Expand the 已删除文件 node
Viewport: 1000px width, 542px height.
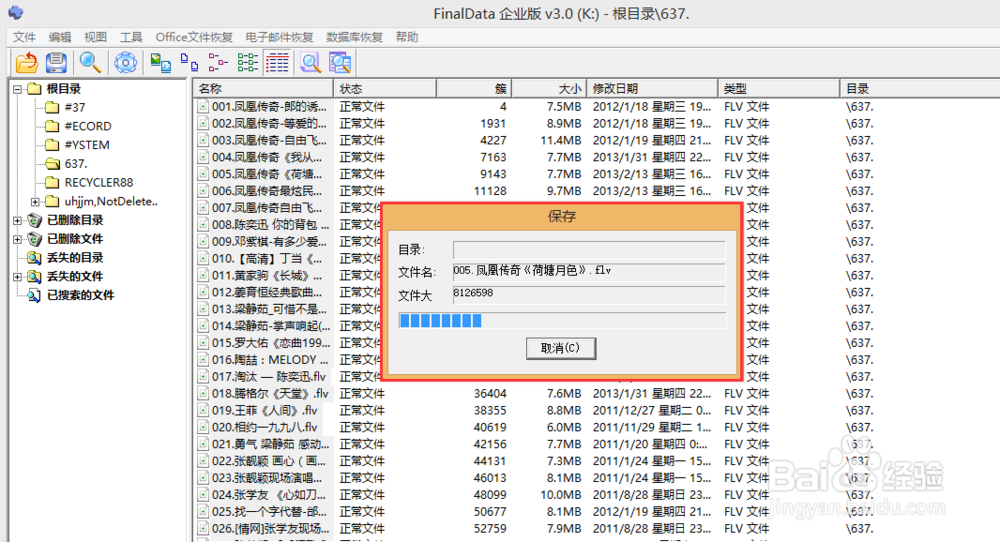18,239
